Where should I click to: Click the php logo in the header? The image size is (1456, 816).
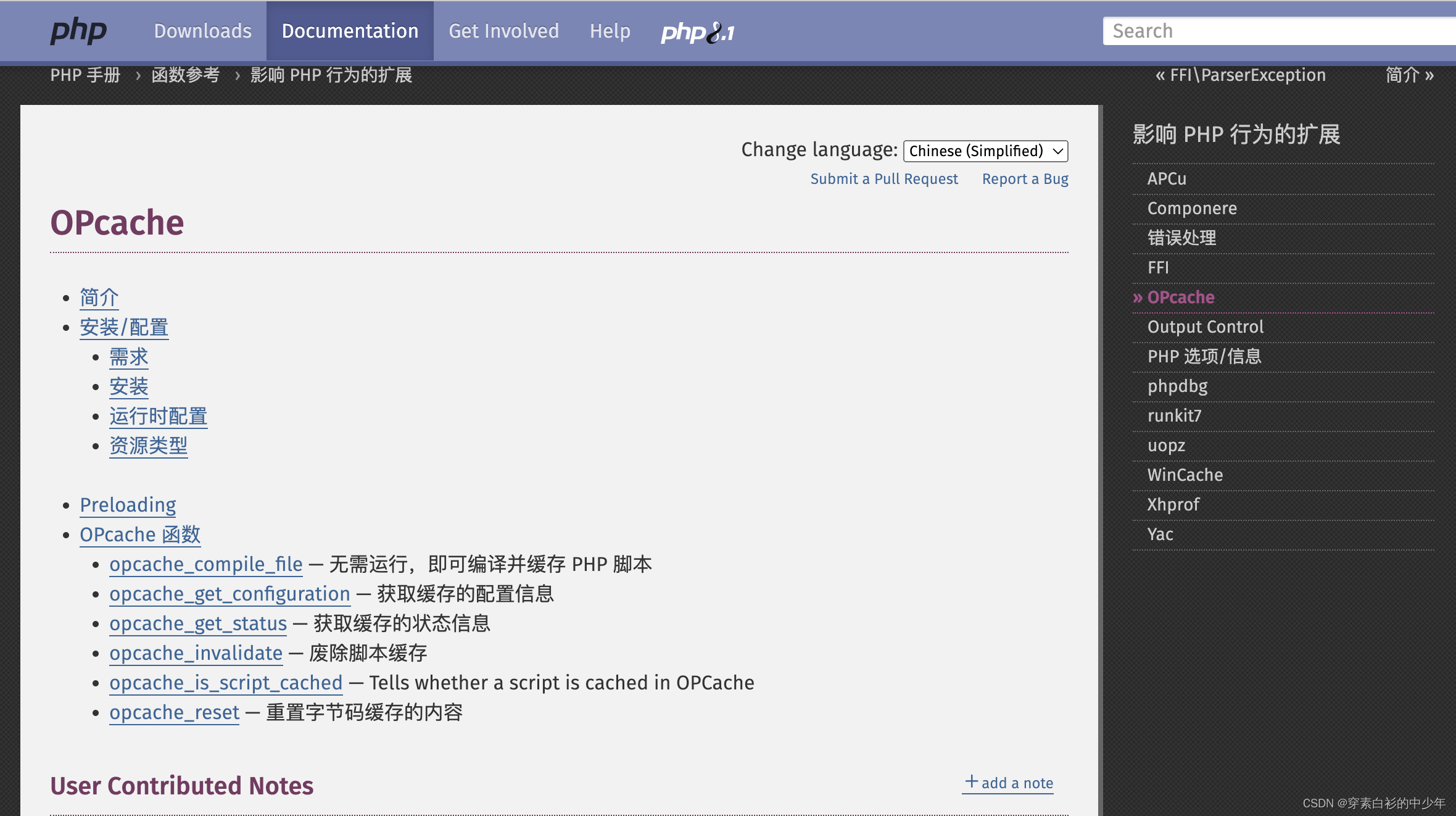(78, 31)
